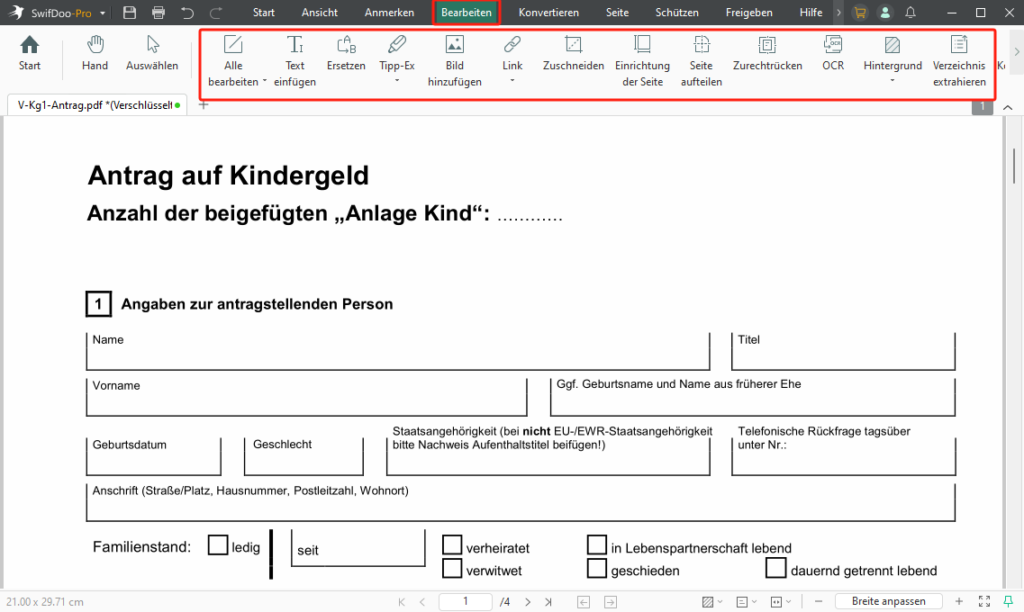Screen dimensions: 1024x612
Task: Run the OCR tool
Action: 833,53
